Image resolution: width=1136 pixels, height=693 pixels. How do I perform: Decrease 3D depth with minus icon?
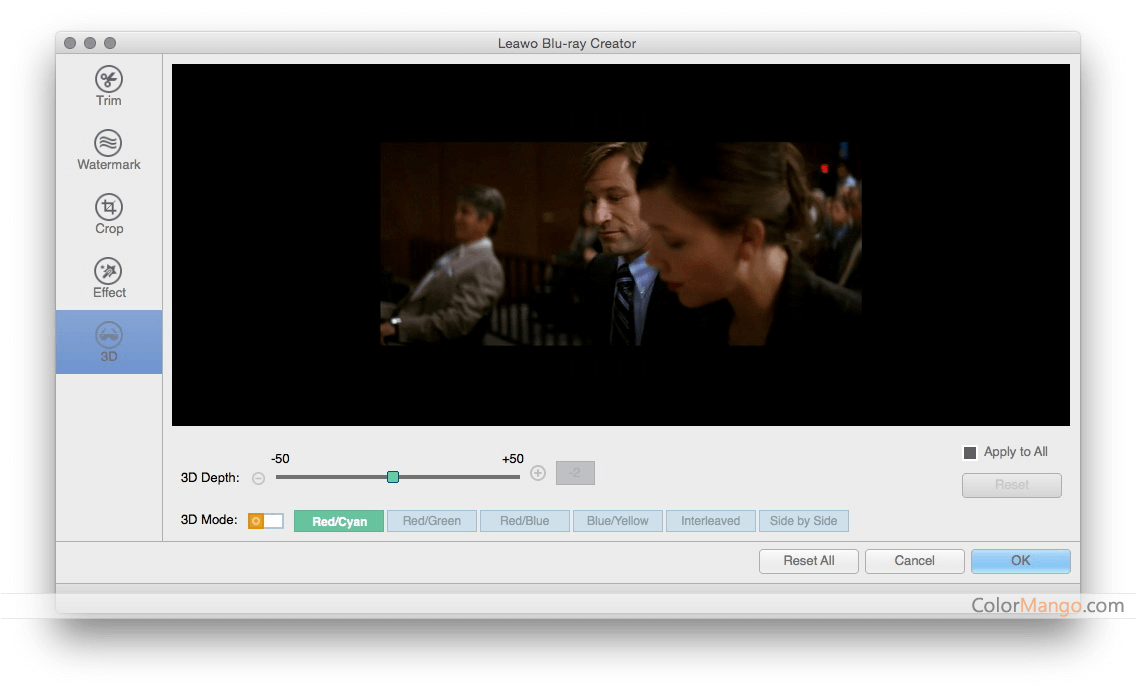[259, 478]
